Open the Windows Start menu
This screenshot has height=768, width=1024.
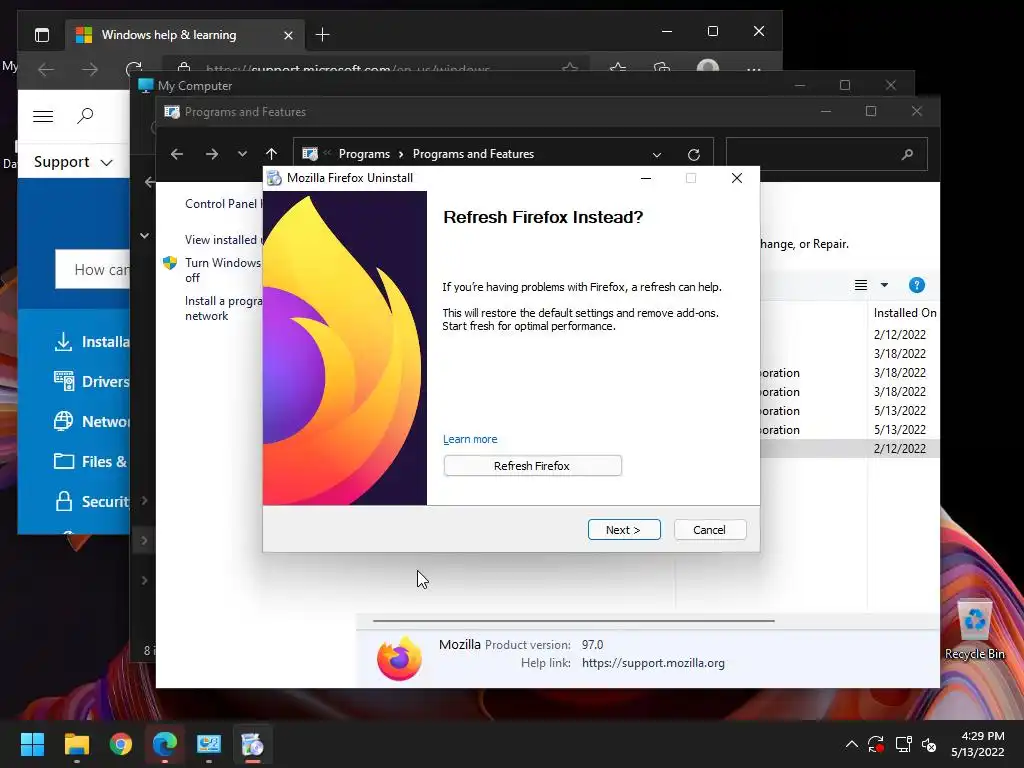click(x=32, y=744)
